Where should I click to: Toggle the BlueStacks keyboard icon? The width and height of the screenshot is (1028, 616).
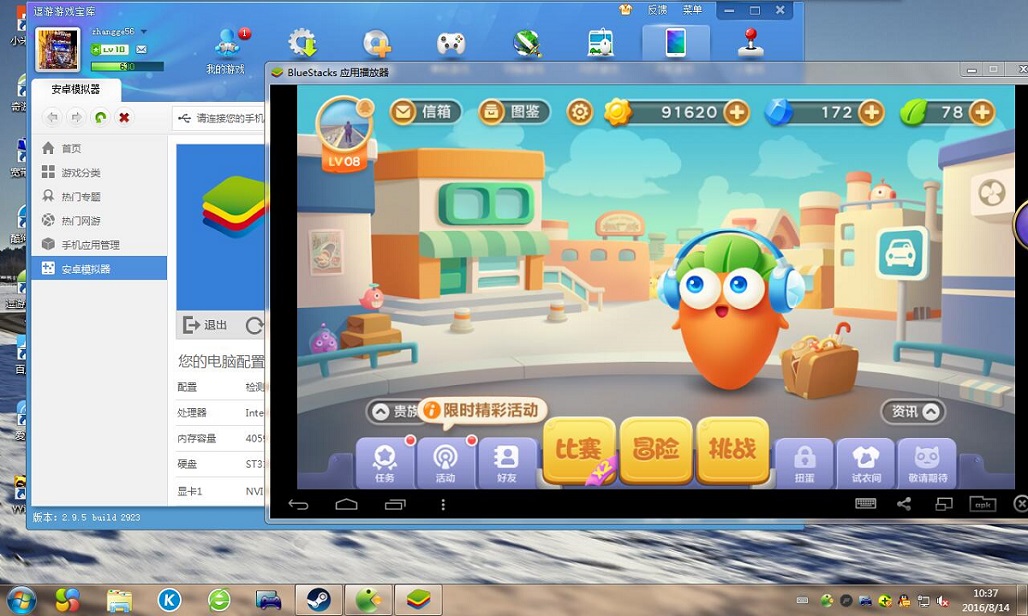pos(865,503)
